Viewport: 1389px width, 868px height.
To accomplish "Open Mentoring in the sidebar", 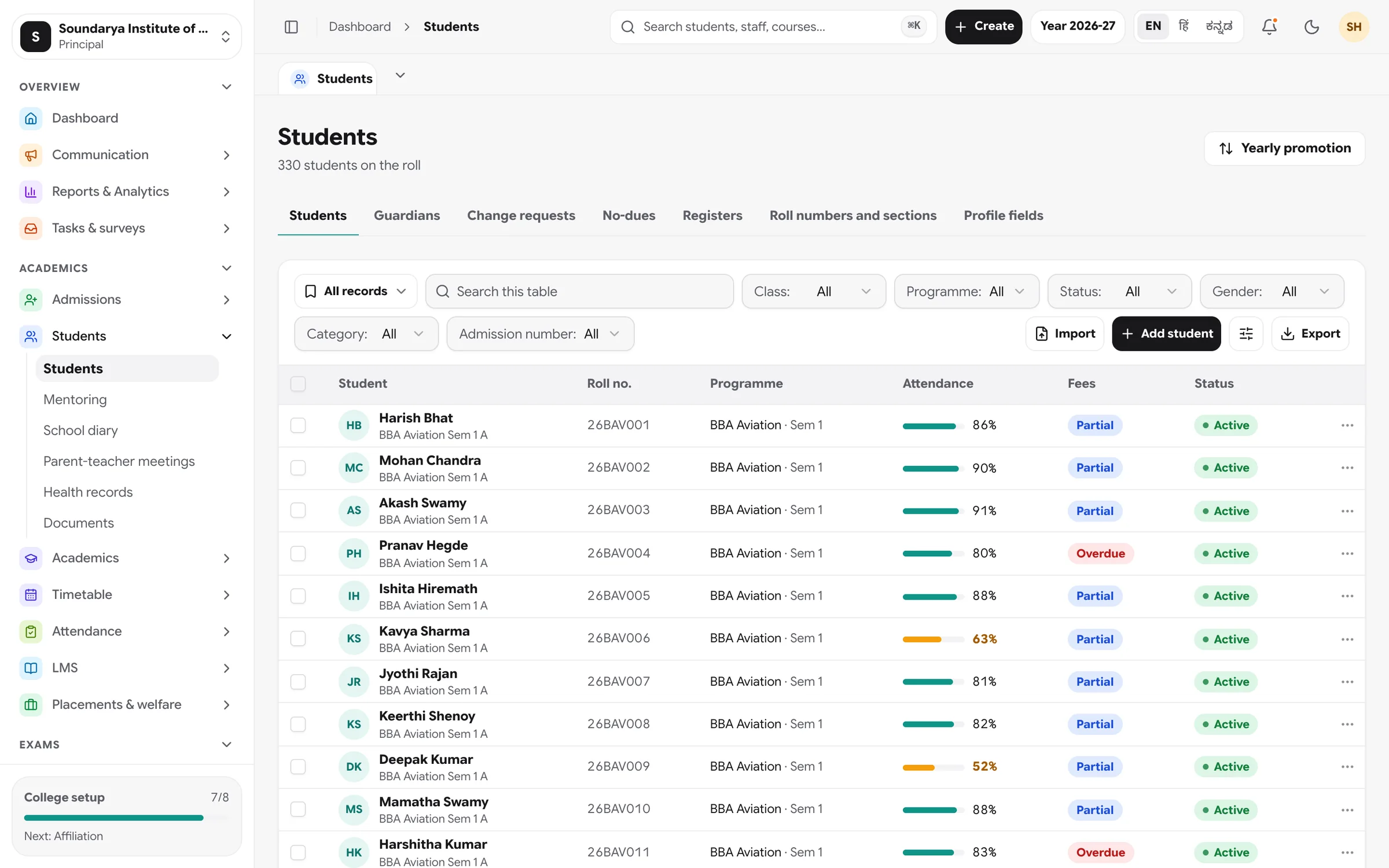I will 75,399.
